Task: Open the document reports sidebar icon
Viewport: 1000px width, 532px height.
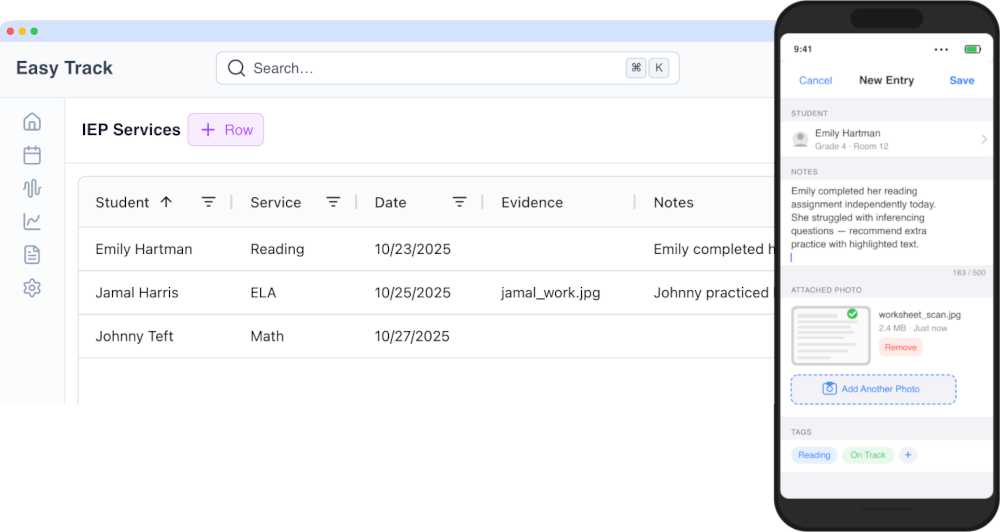Action: (x=32, y=255)
